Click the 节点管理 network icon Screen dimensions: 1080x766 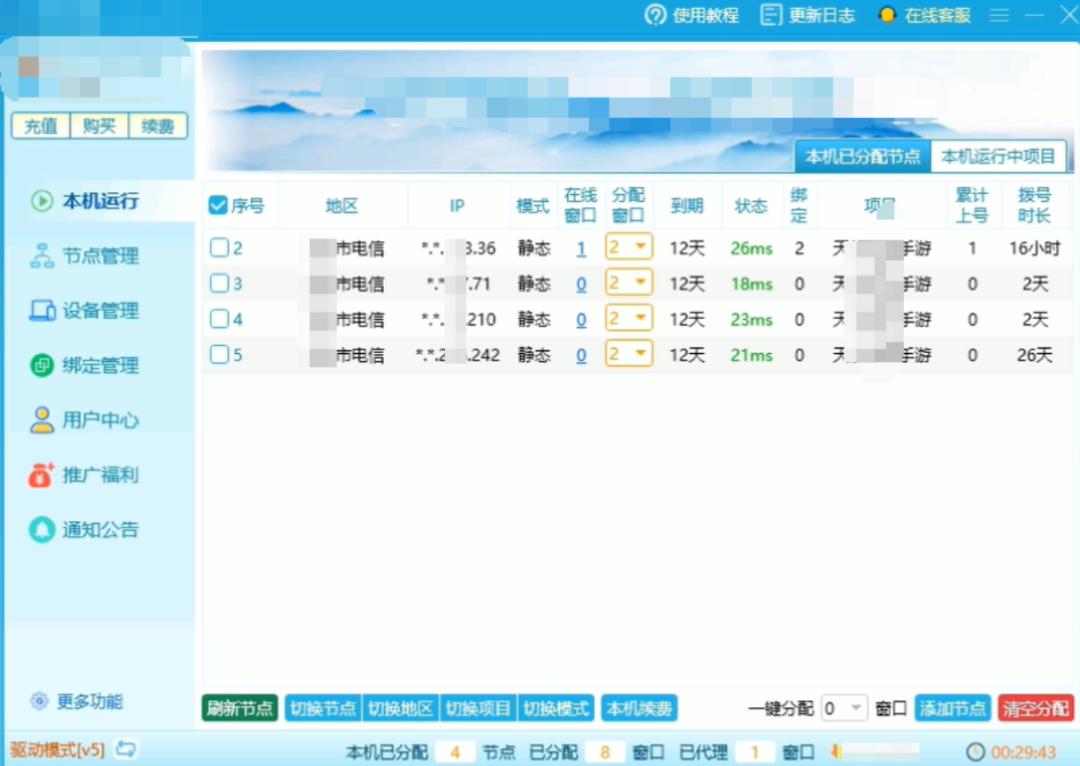(42, 256)
